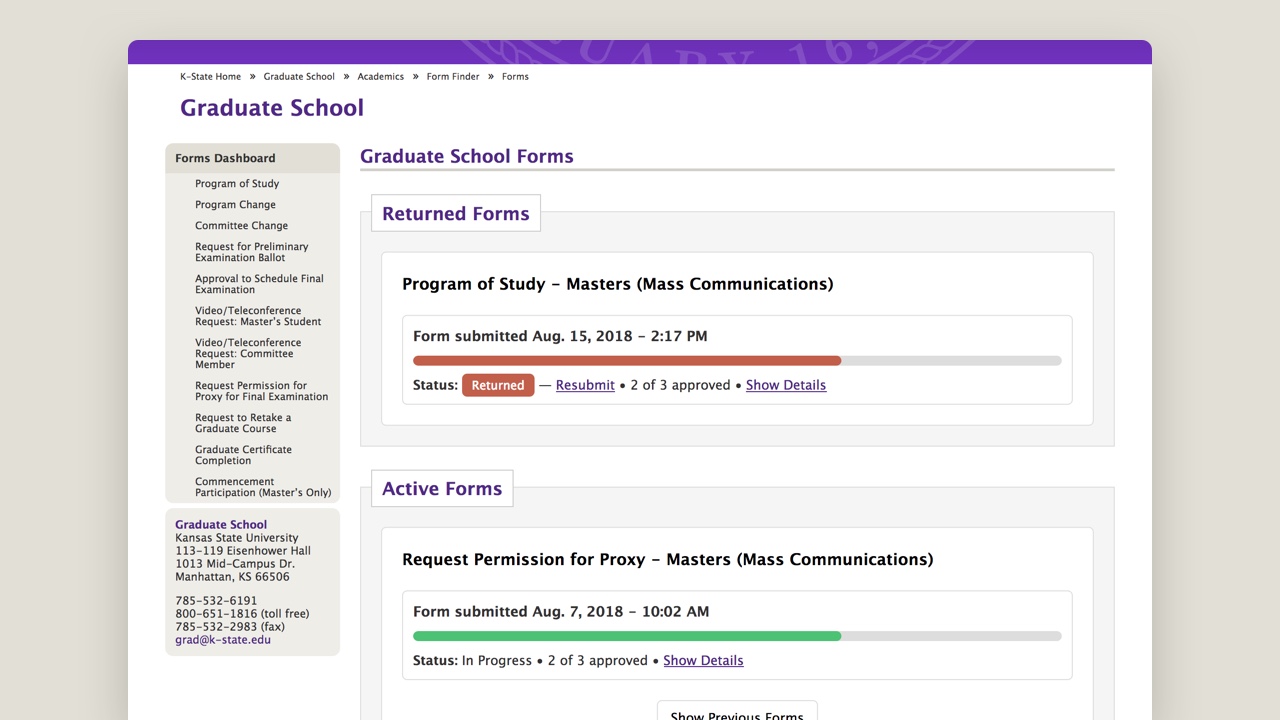Select Graduate Certificate Completion

[243, 454]
